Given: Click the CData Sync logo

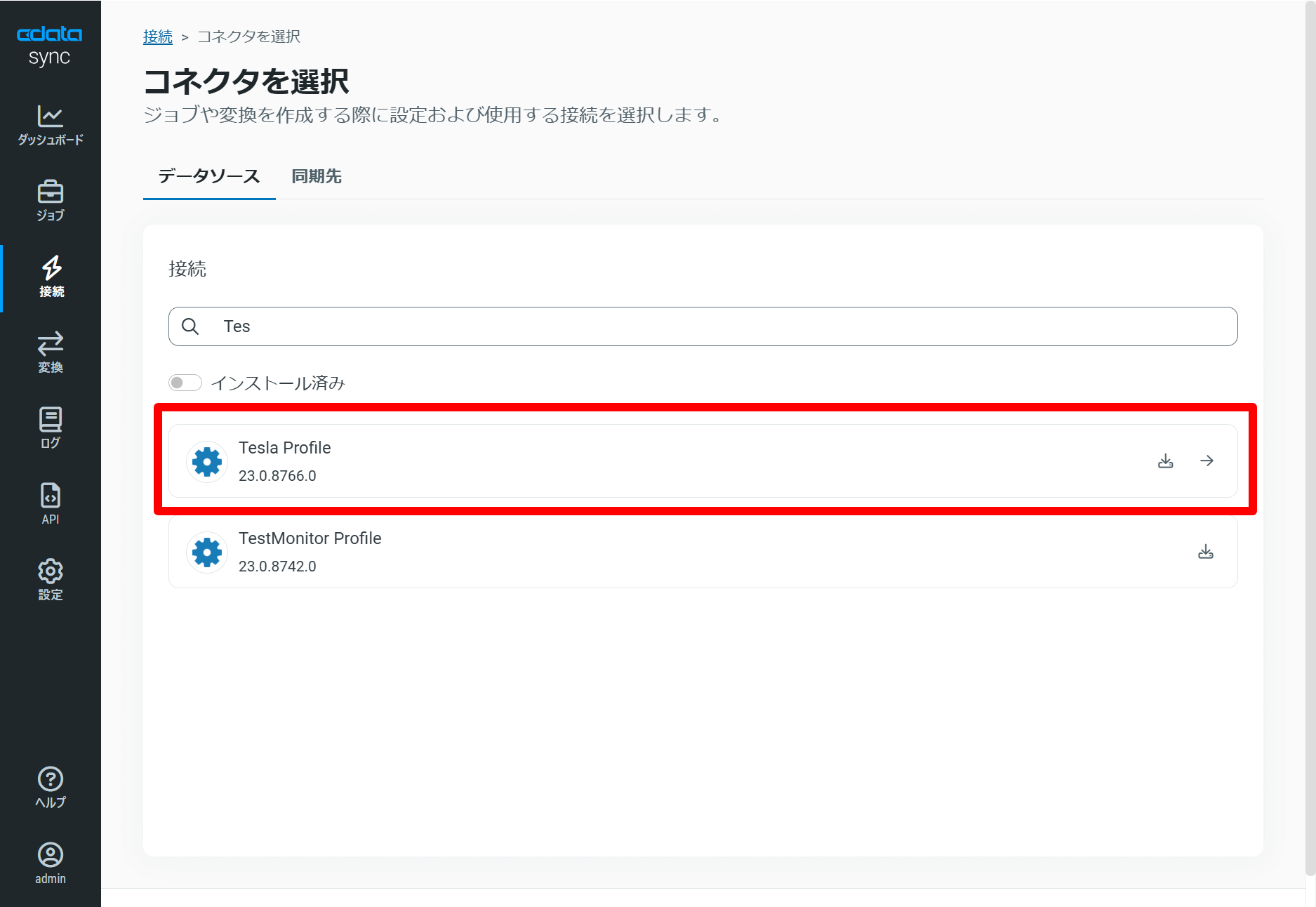Looking at the screenshot, I should [x=50, y=45].
